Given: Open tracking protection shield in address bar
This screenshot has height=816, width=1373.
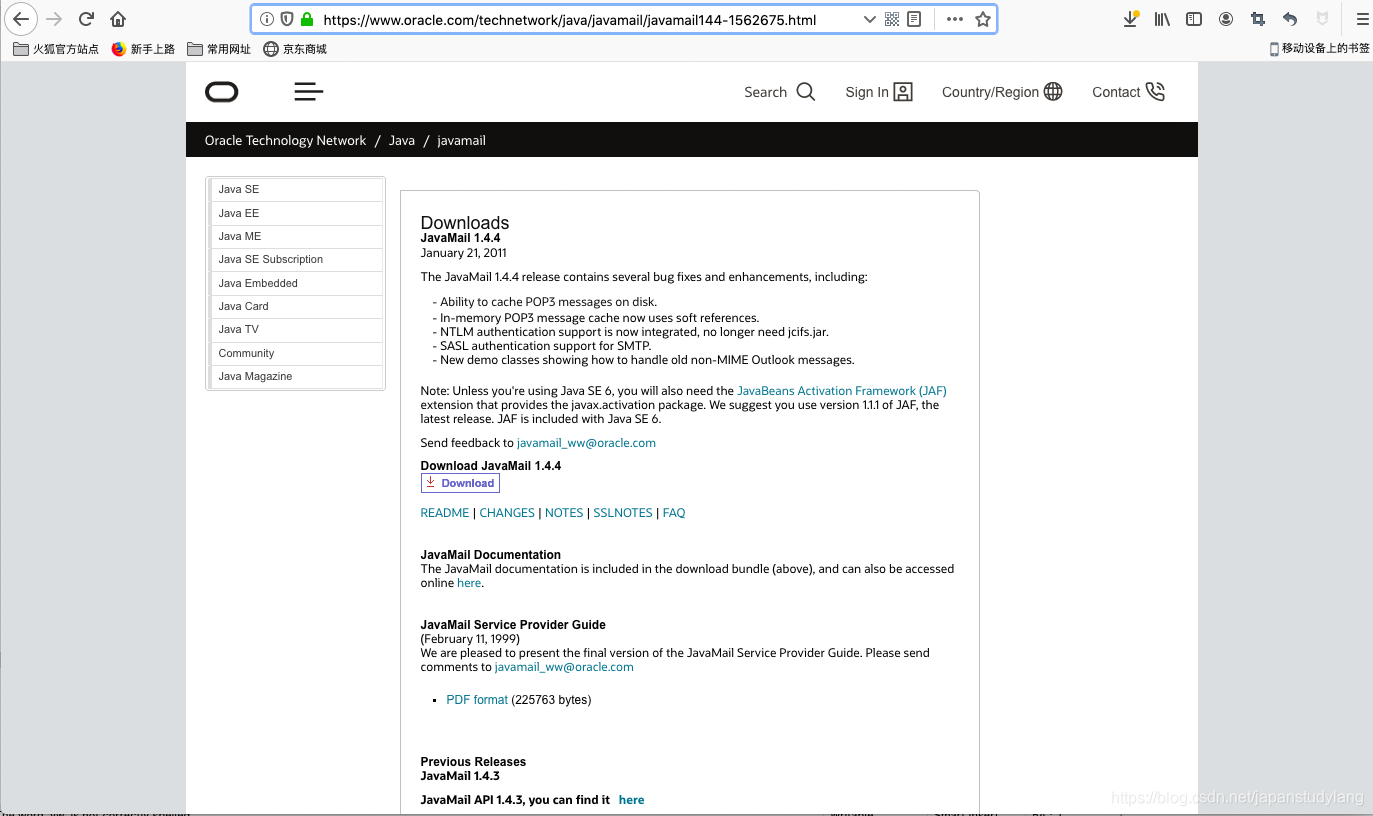Looking at the screenshot, I should pyautogui.click(x=287, y=19).
